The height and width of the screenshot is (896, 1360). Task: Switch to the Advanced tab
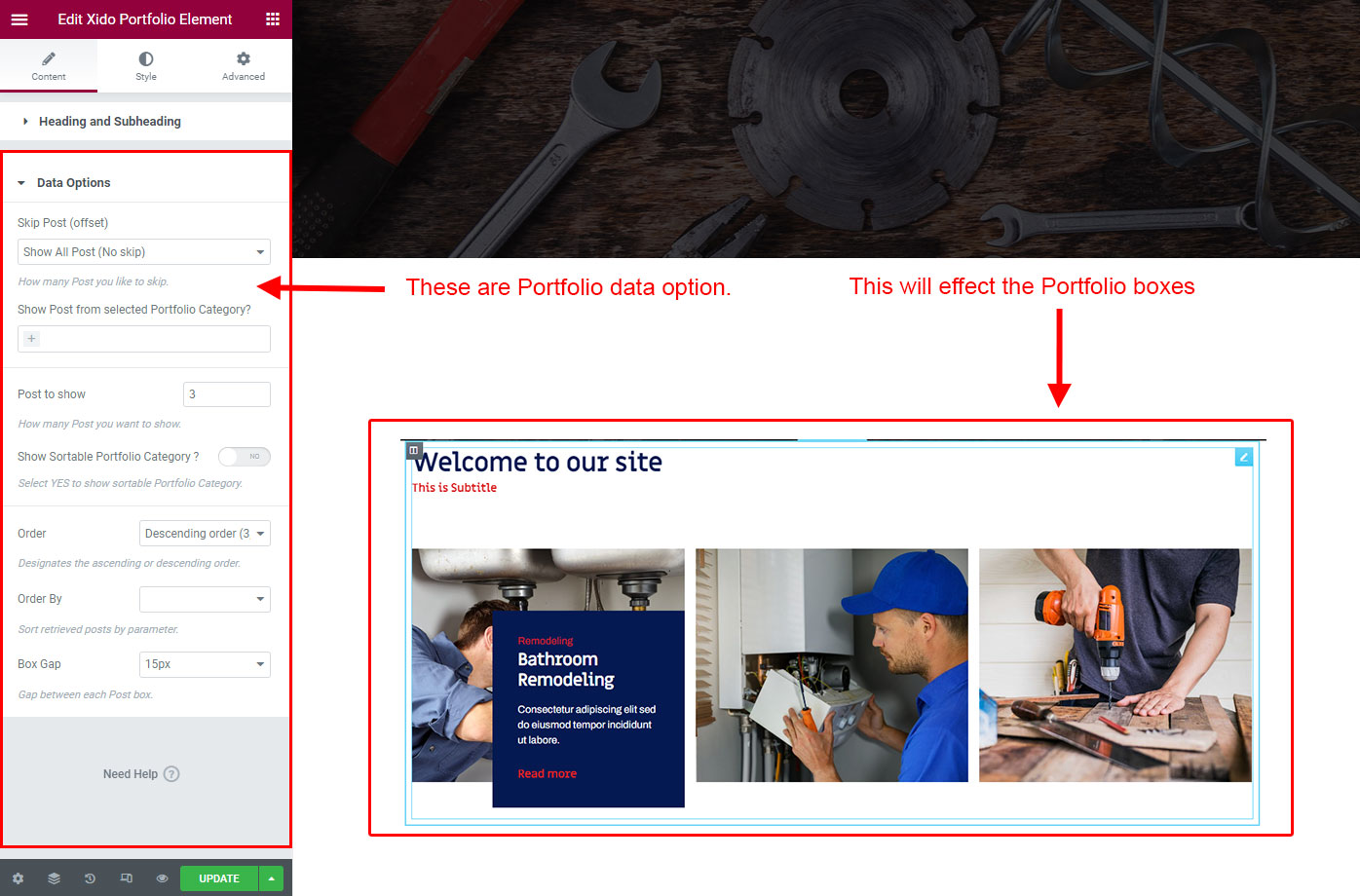click(x=244, y=66)
